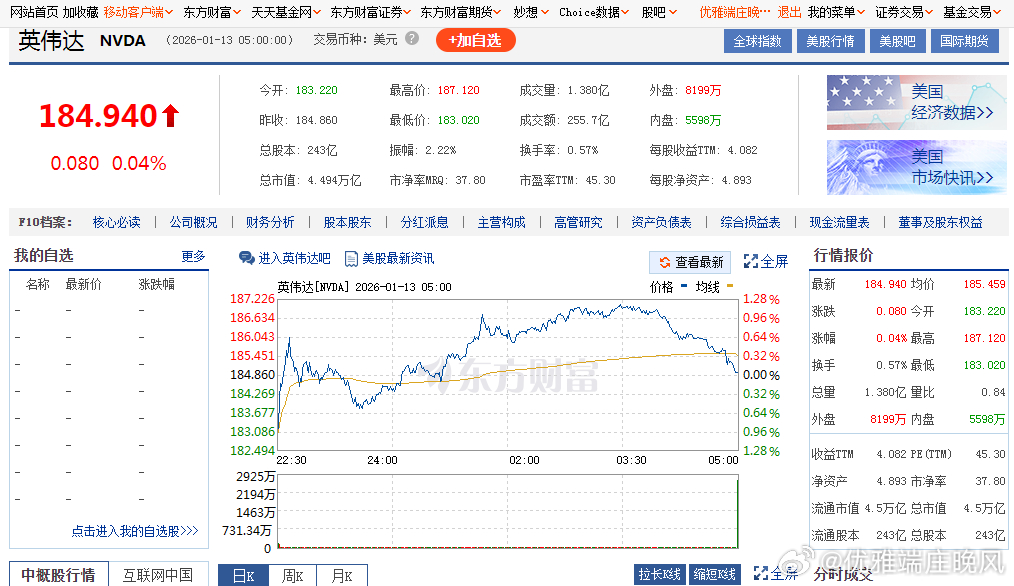Open 资产负债表 link
Screen dimensions: 1014x586
click(661, 222)
